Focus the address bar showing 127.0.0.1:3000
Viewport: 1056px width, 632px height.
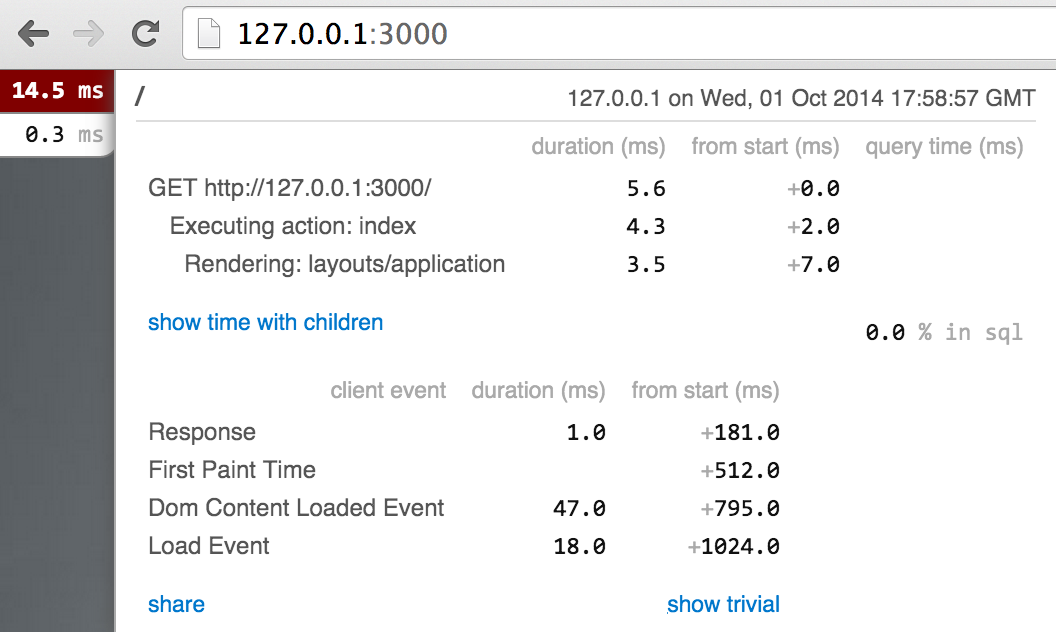600,34
